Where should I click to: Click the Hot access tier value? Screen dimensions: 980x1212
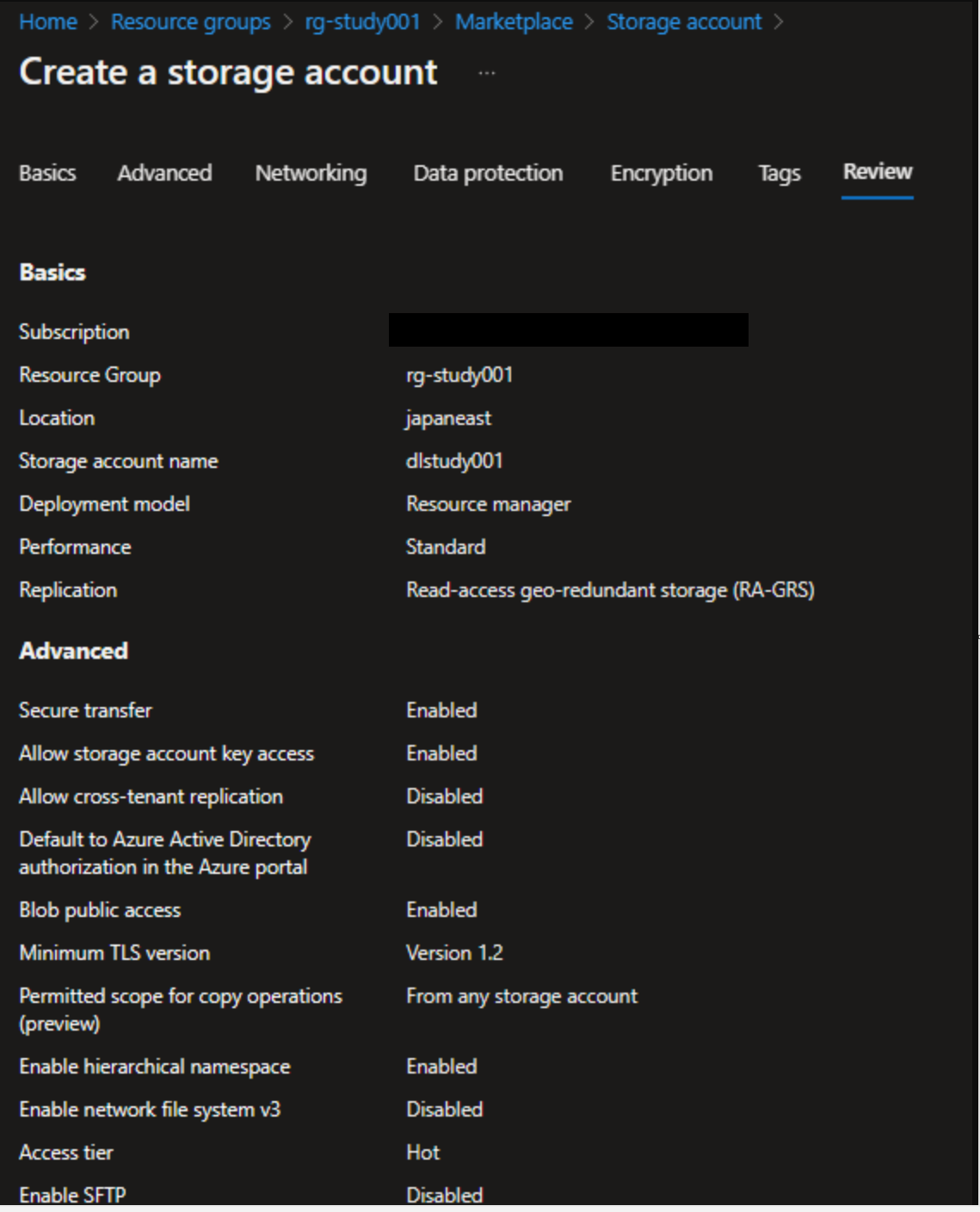[422, 1153]
